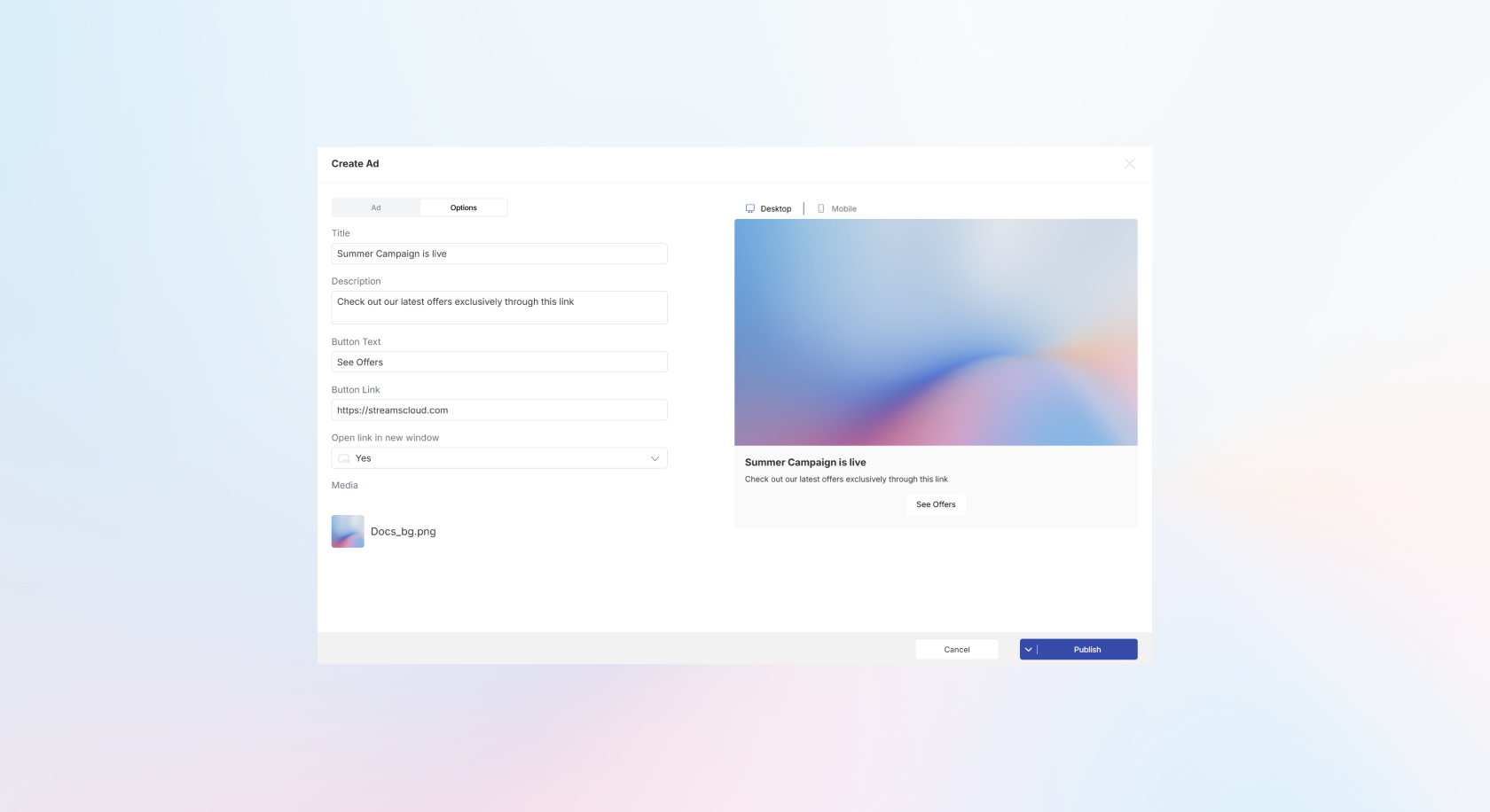Click the Cancel button

[956, 650]
